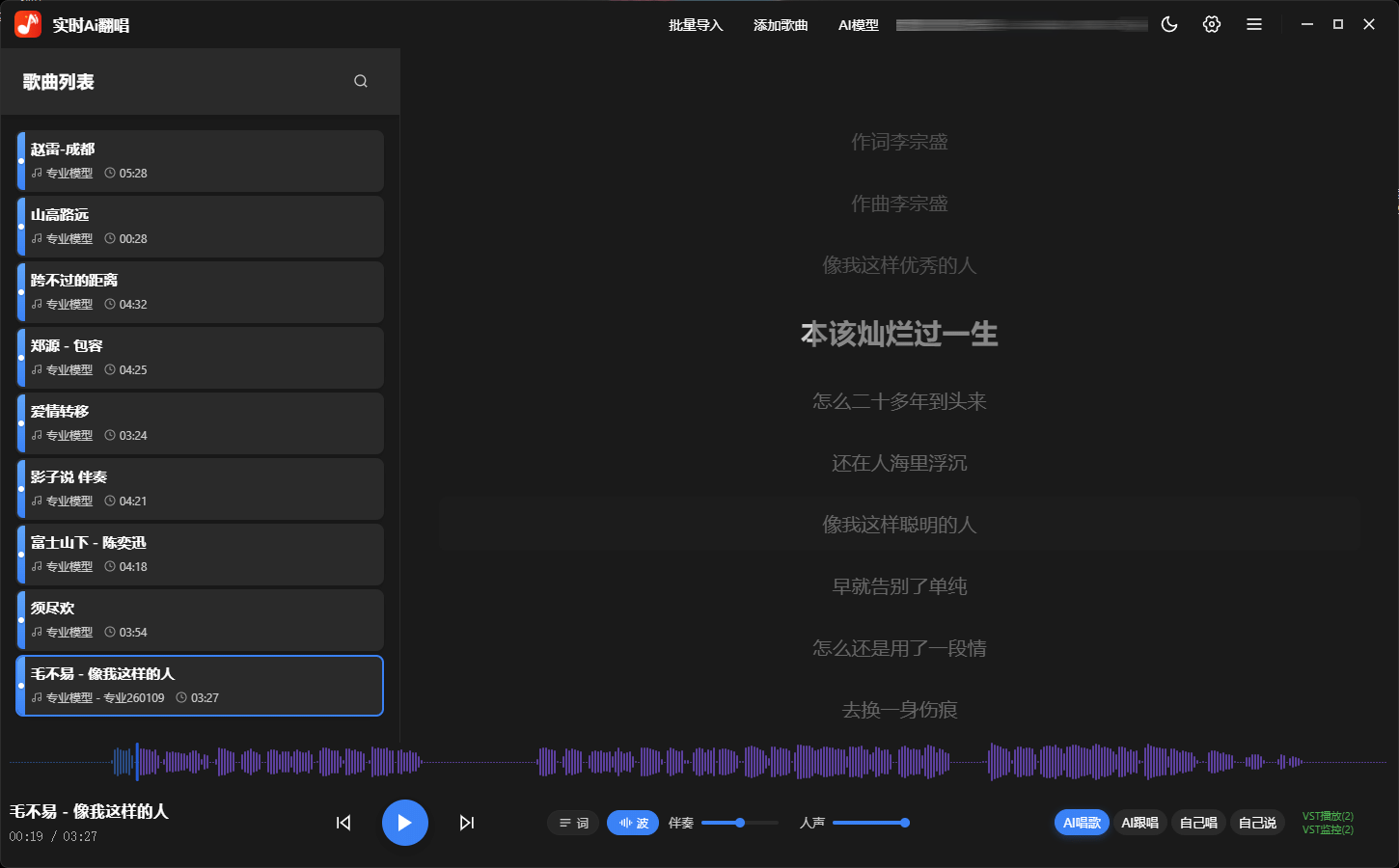Toggle dark mode with the moon icon

point(1168,23)
